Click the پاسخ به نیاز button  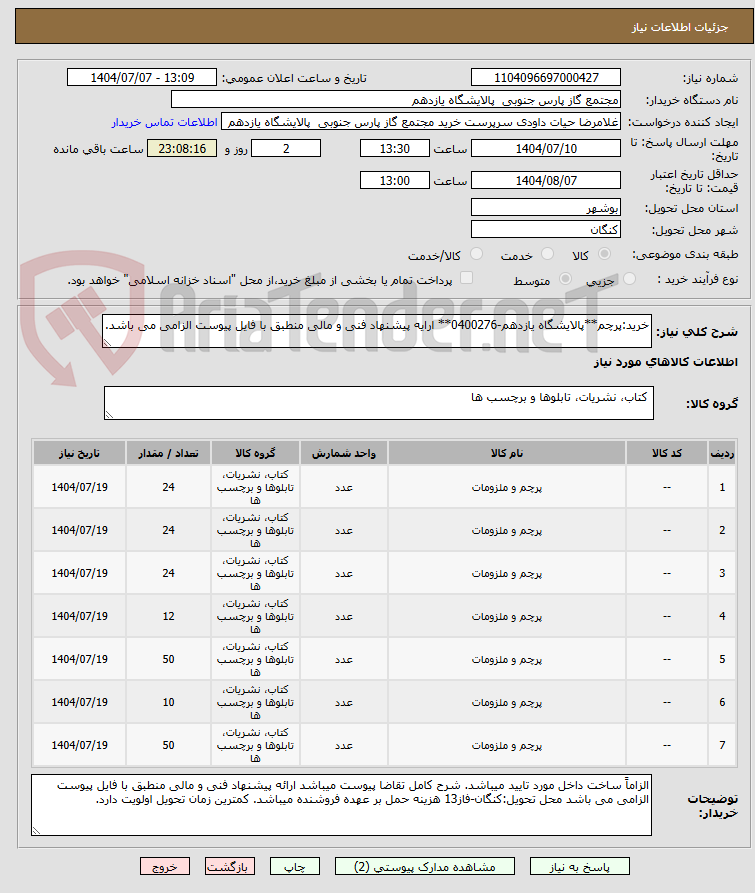point(580,866)
